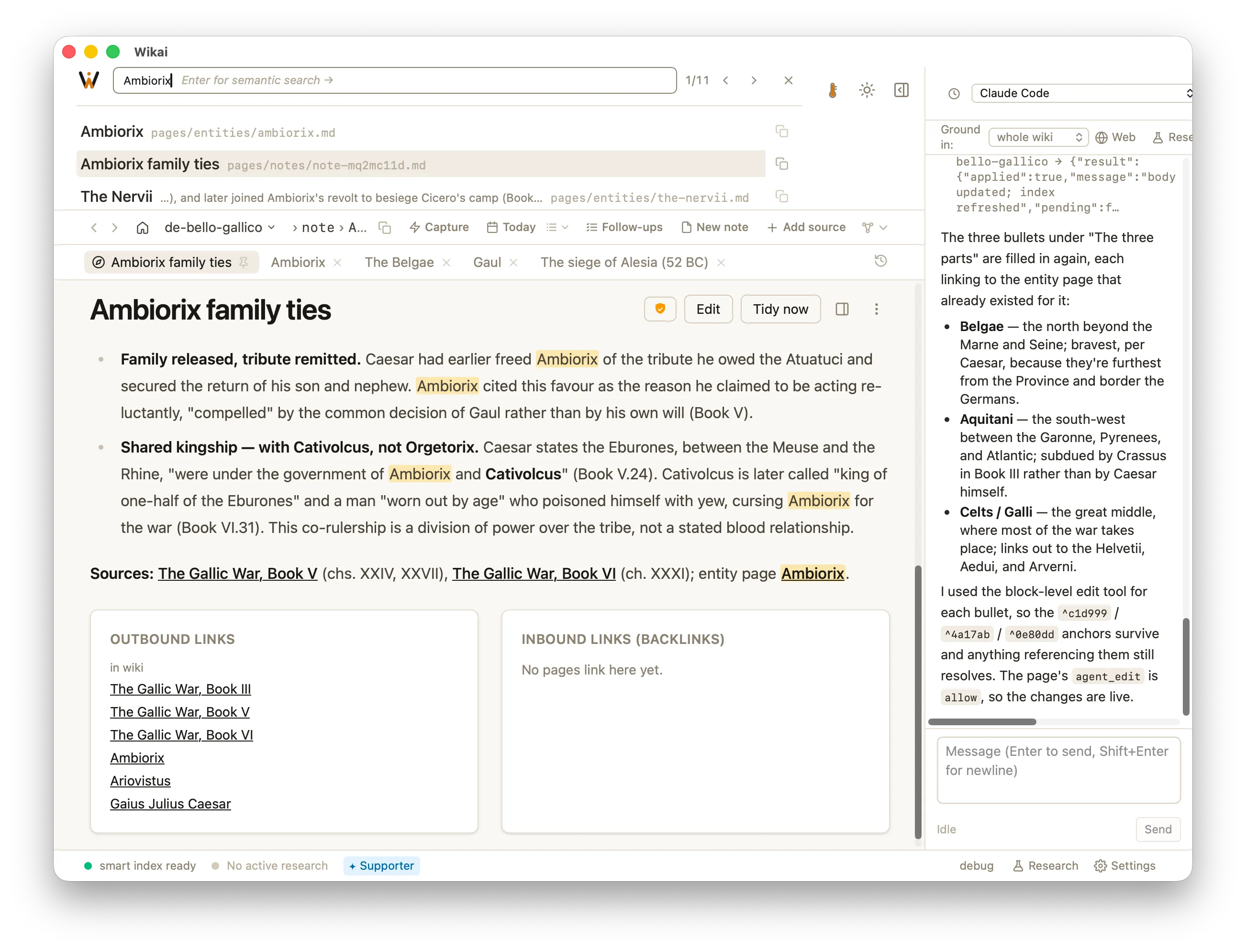The image size is (1246, 952).
Task: Expand the list options dropdown beside Today
Action: [557, 227]
